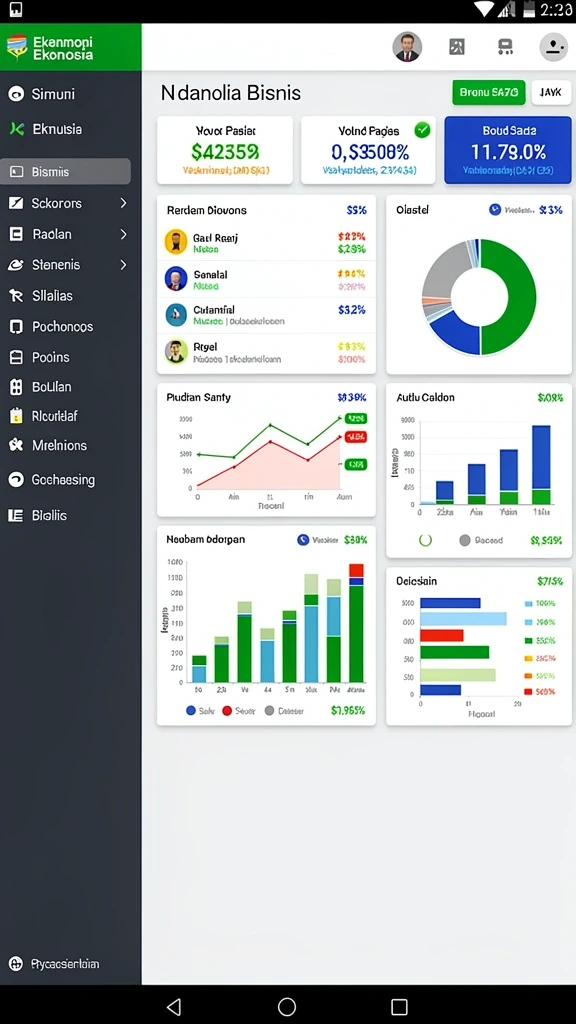The height and width of the screenshot is (1024, 576).
Task: Click the second square icon in top bar
Action: pos(505,46)
